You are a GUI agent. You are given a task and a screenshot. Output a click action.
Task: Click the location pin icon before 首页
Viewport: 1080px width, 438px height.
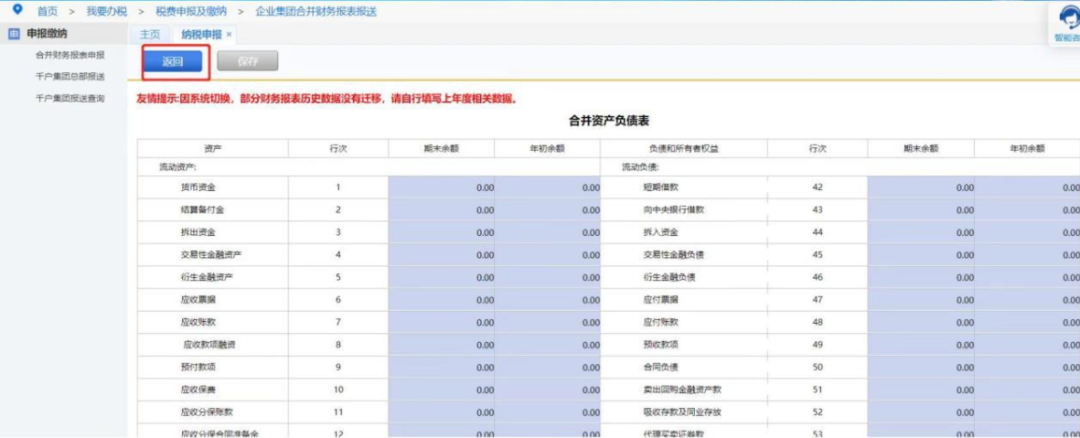(x=16, y=10)
